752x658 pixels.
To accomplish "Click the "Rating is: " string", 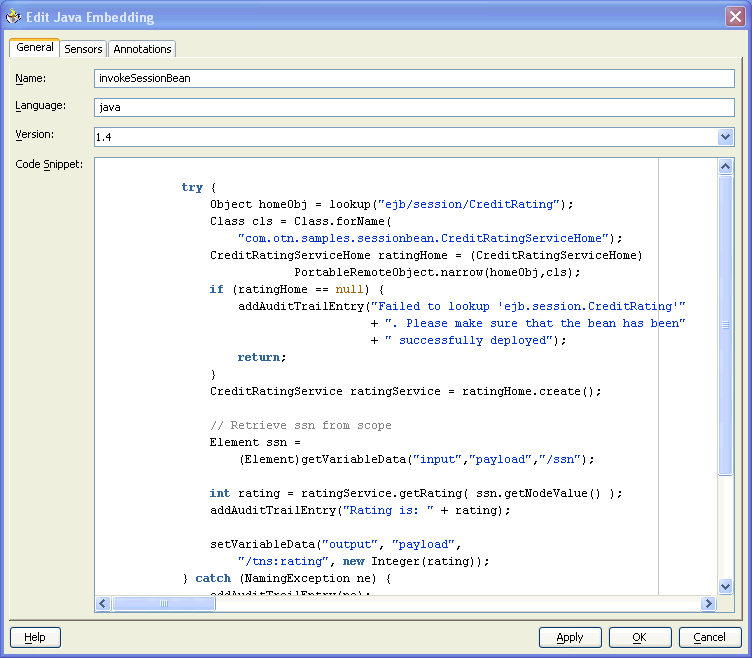I will tap(388, 510).
